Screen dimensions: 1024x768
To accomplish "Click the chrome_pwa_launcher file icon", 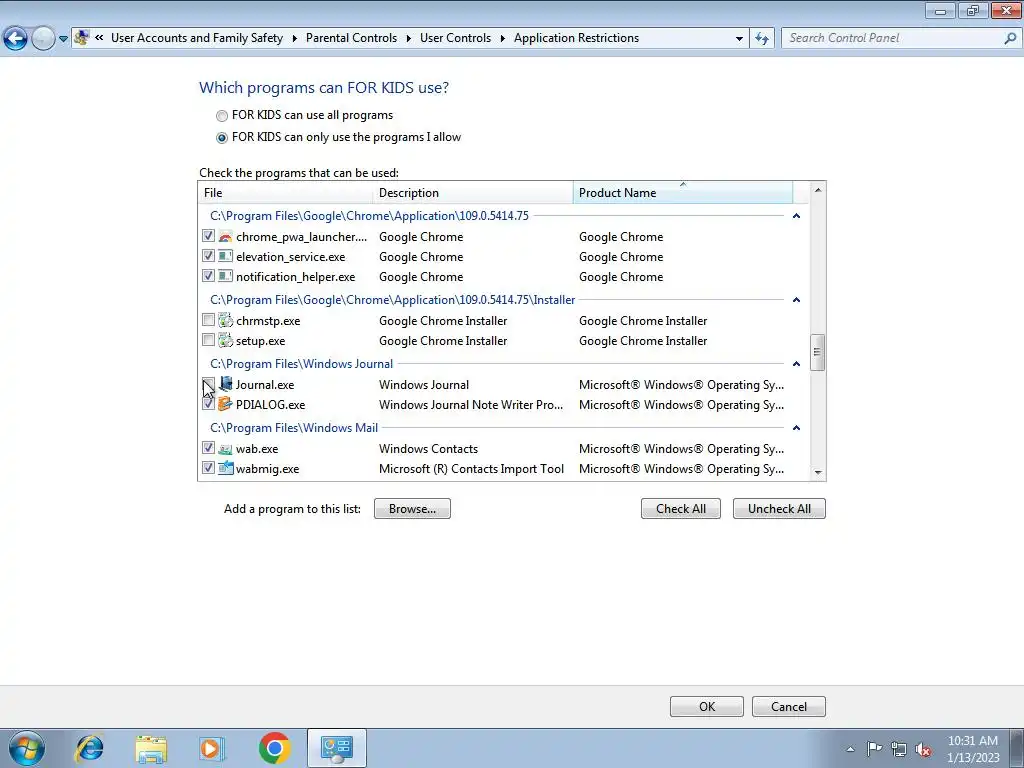I will pyautogui.click(x=225, y=236).
